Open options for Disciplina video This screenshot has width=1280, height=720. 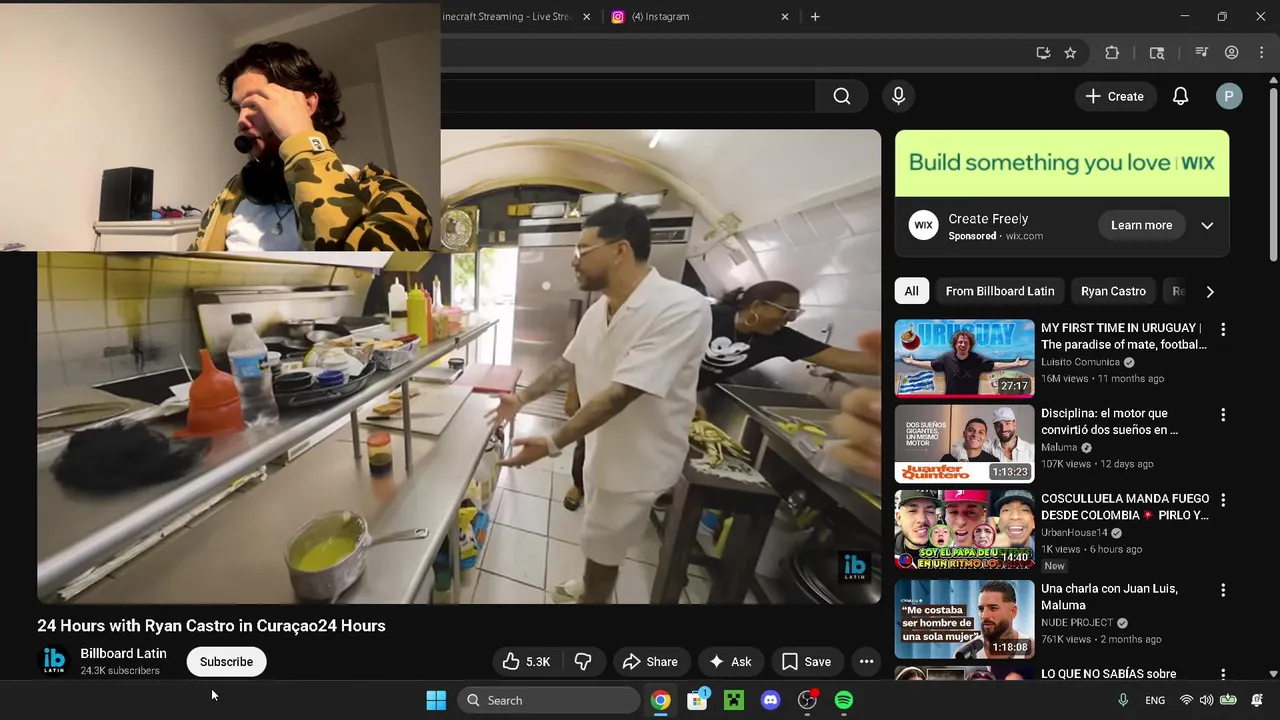click(x=1222, y=414)
